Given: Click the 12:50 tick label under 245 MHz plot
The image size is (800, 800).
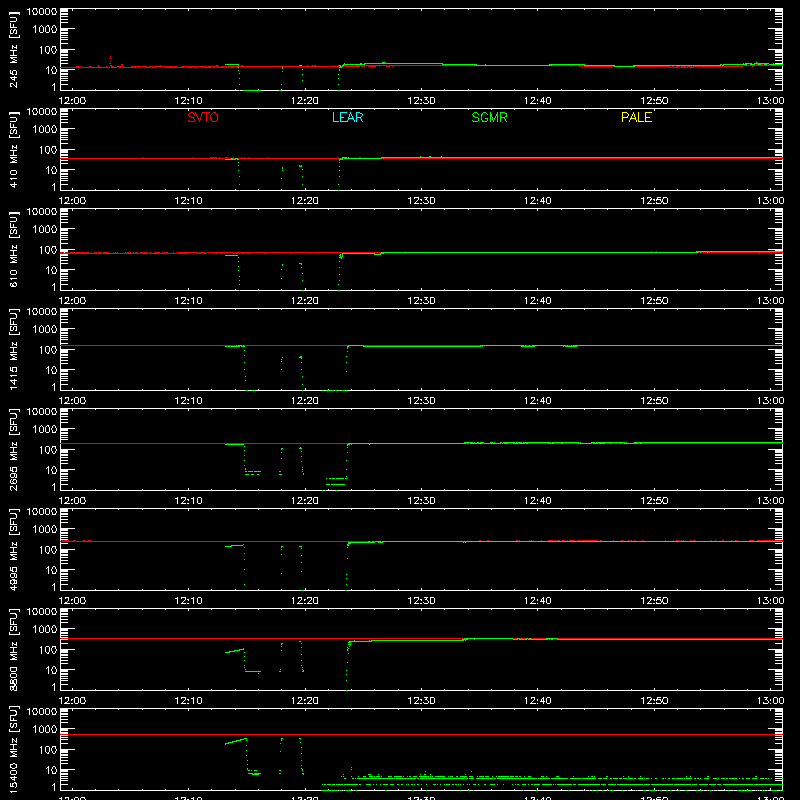Looking at the screenshot, I should 654,101.
